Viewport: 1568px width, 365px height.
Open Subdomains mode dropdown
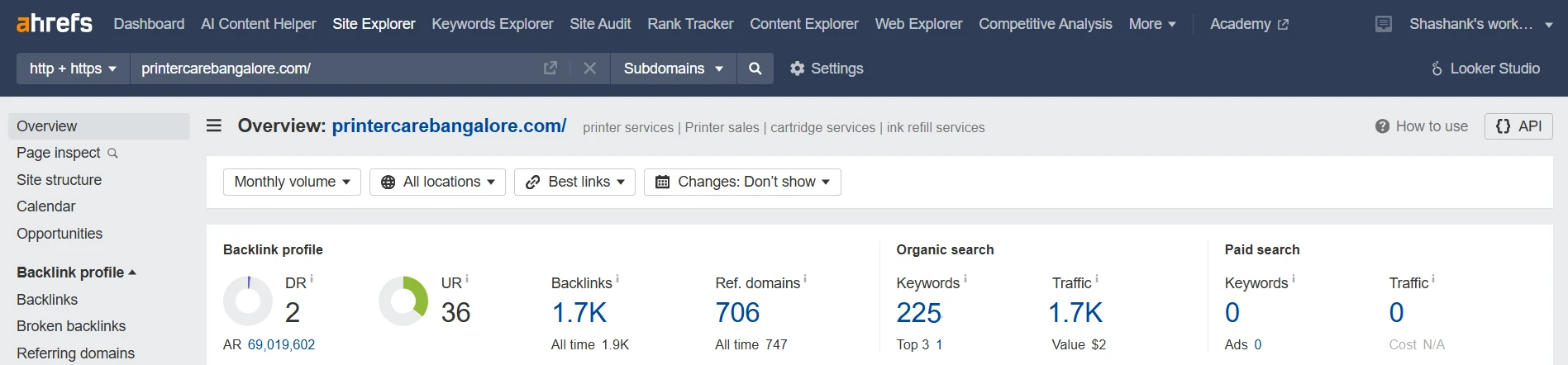click(673, 69)
